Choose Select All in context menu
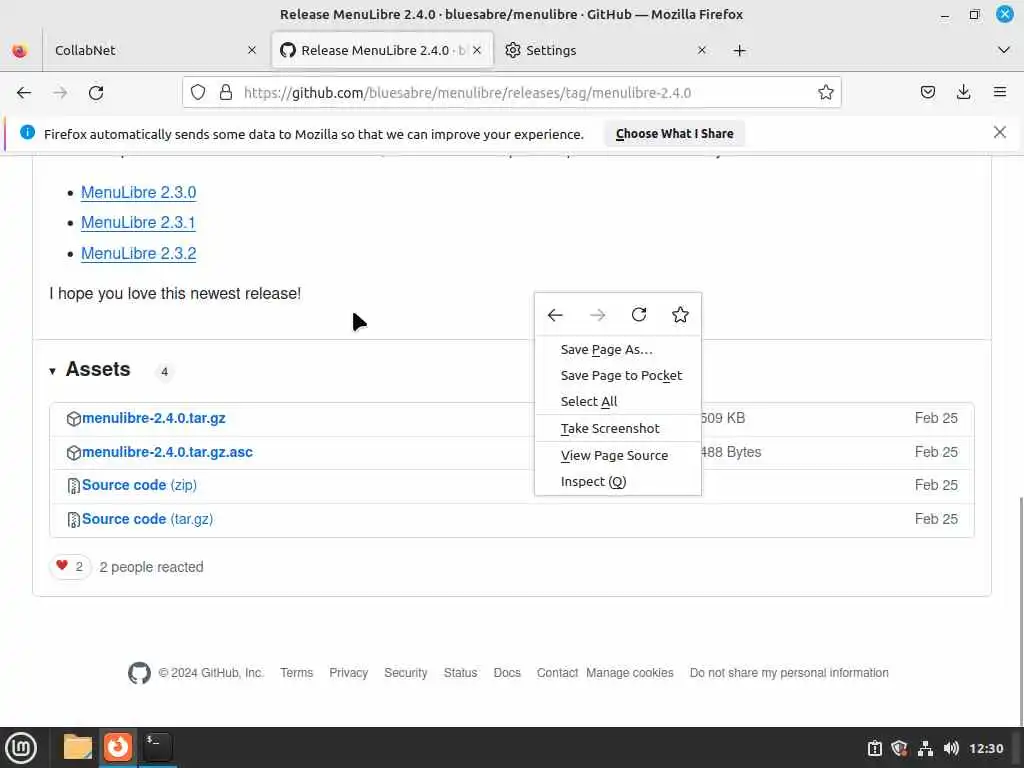Screen dimensions: 1024x768 pos(618,402)
